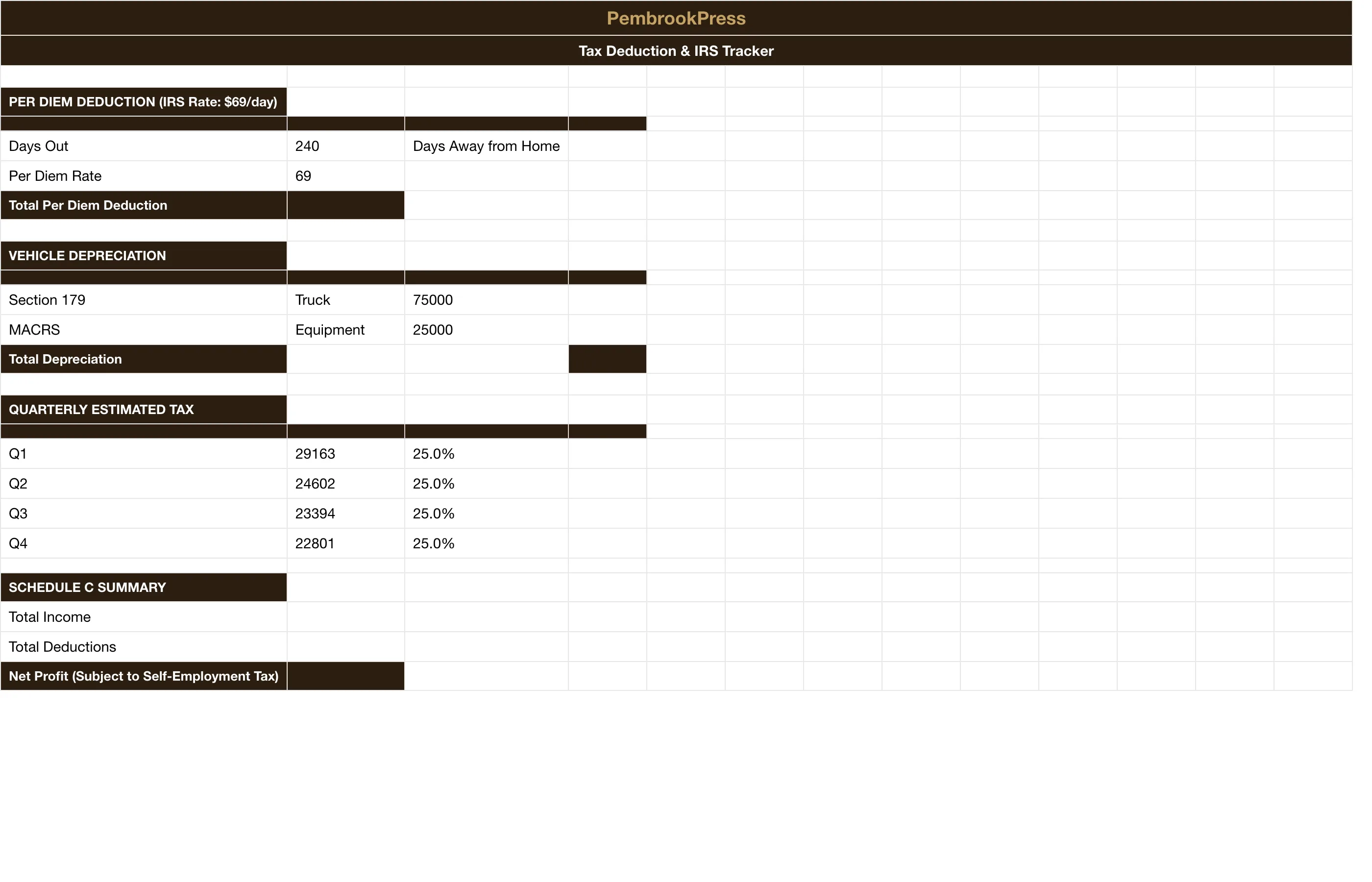Click the Total Income label
This screenshot has height=882, width=1372.
coord(144,617)
